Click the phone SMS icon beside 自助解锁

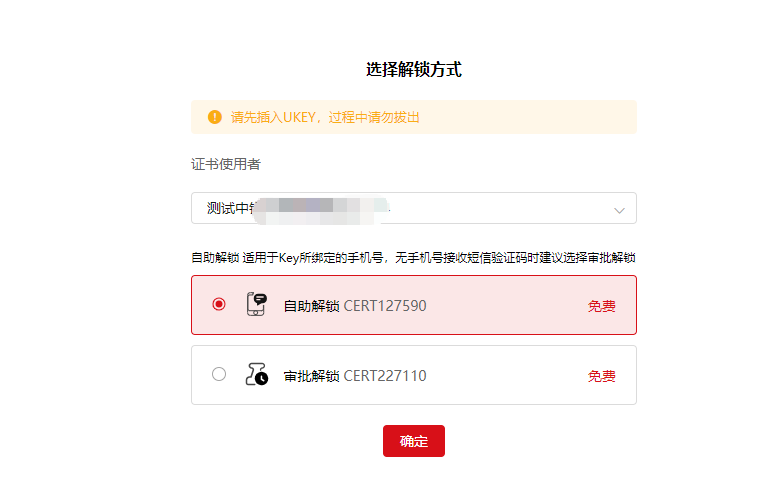[257, 304]
